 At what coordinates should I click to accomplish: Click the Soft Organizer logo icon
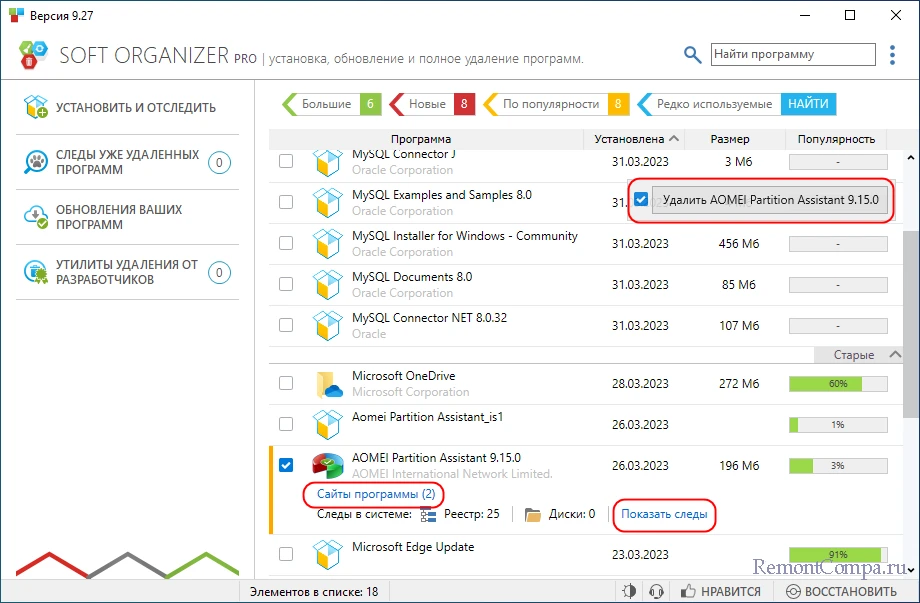[33, 55]
